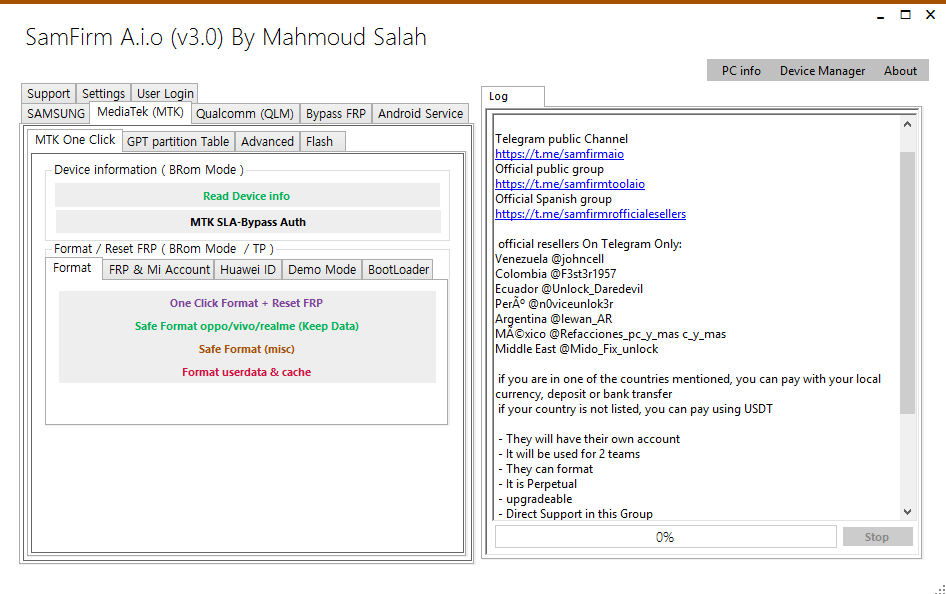Image resolution: width=946 pixels, height=594 pixels.
Task: Select the SAMSUNG tab
Action: point(56,113)
